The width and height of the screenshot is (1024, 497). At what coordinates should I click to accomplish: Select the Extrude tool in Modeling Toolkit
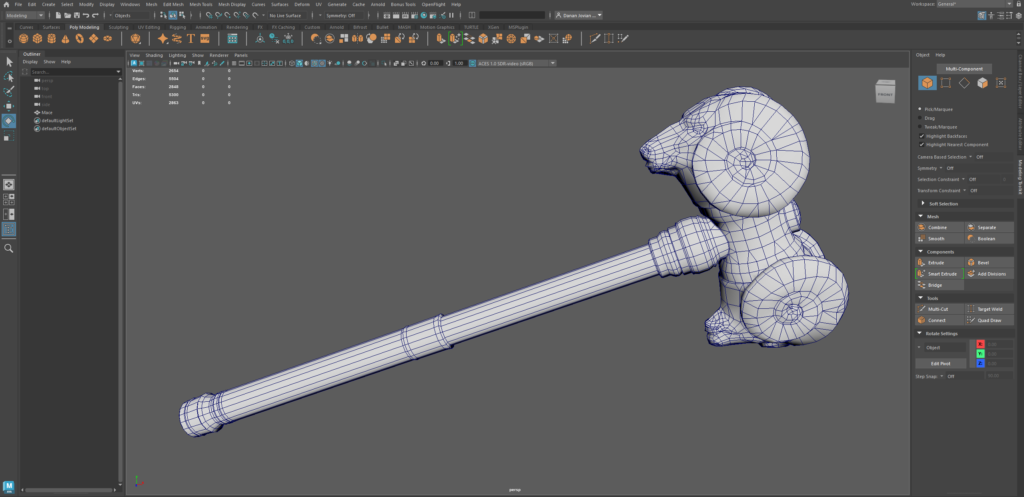point(936,262)
